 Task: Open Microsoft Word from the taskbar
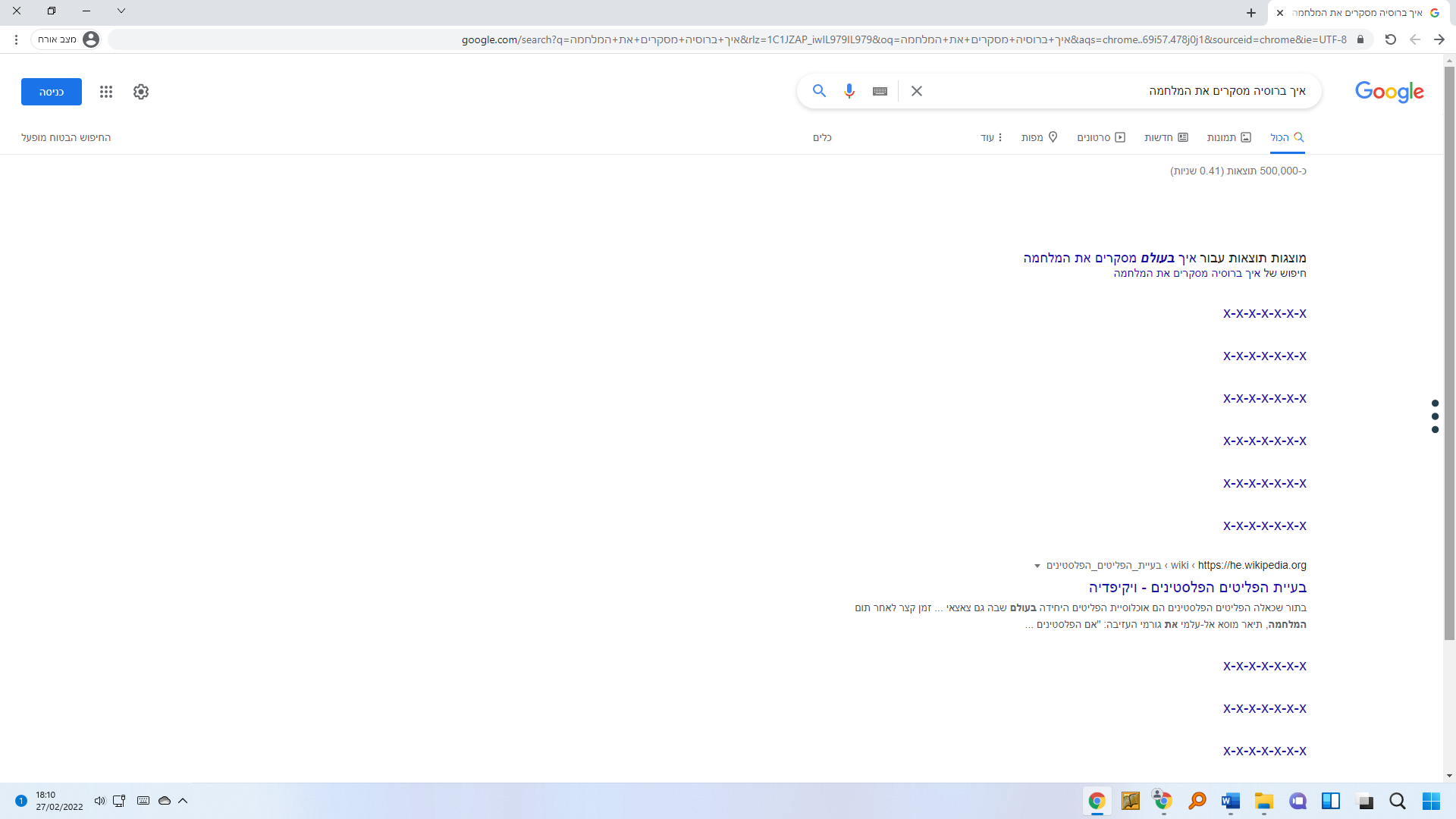click(x=1229, y=801)
